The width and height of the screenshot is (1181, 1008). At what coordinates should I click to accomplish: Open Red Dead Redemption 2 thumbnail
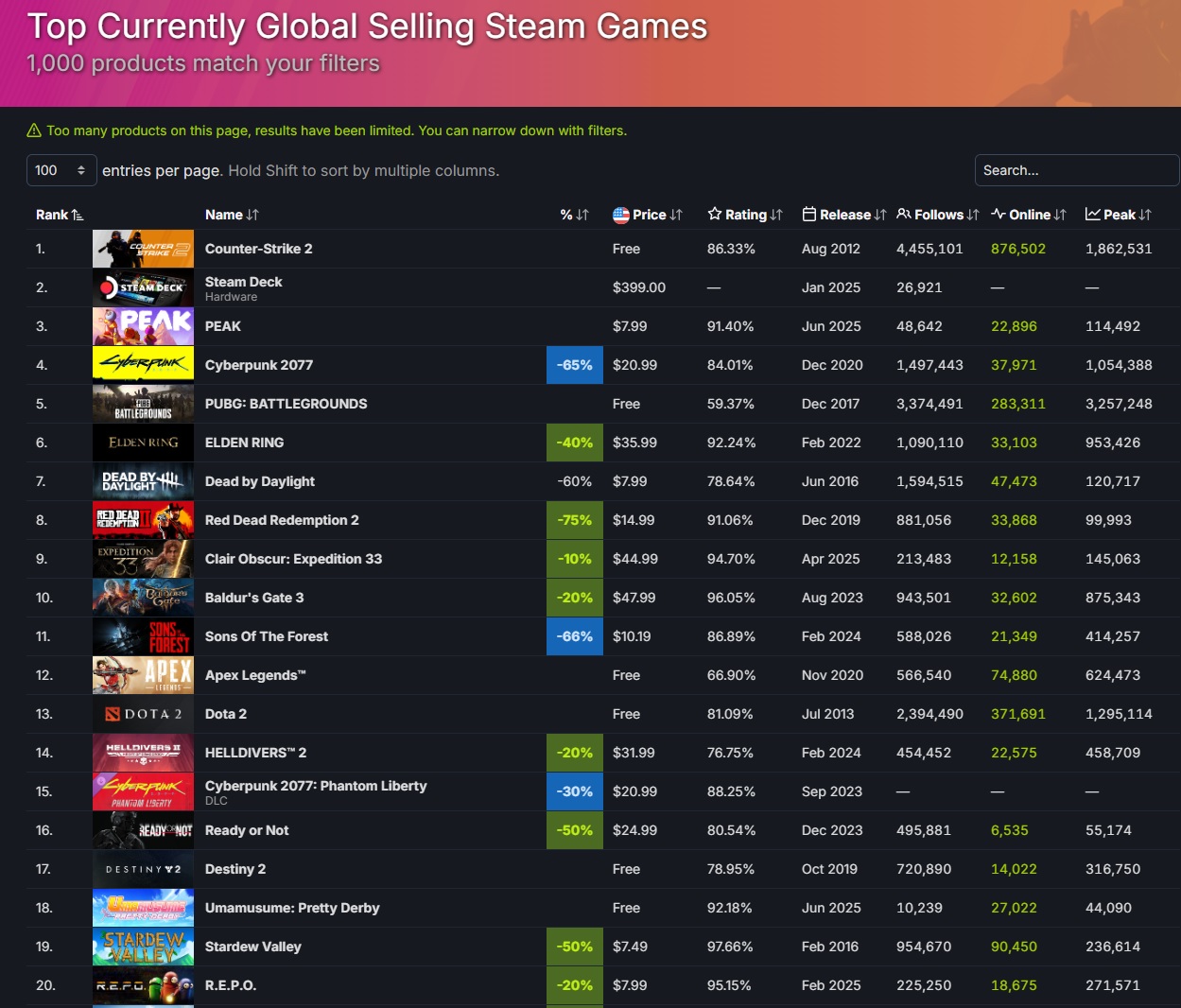click(143, 520)
